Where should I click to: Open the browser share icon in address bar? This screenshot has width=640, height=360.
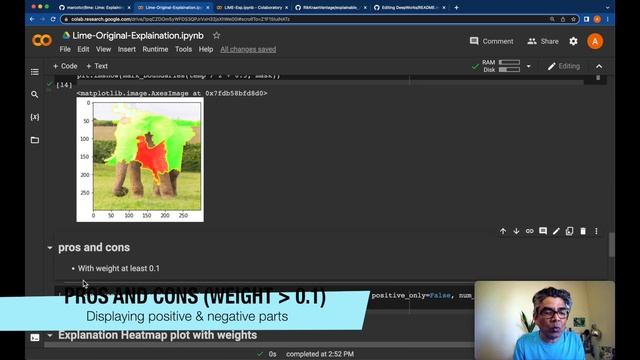[x=563, y=19]
